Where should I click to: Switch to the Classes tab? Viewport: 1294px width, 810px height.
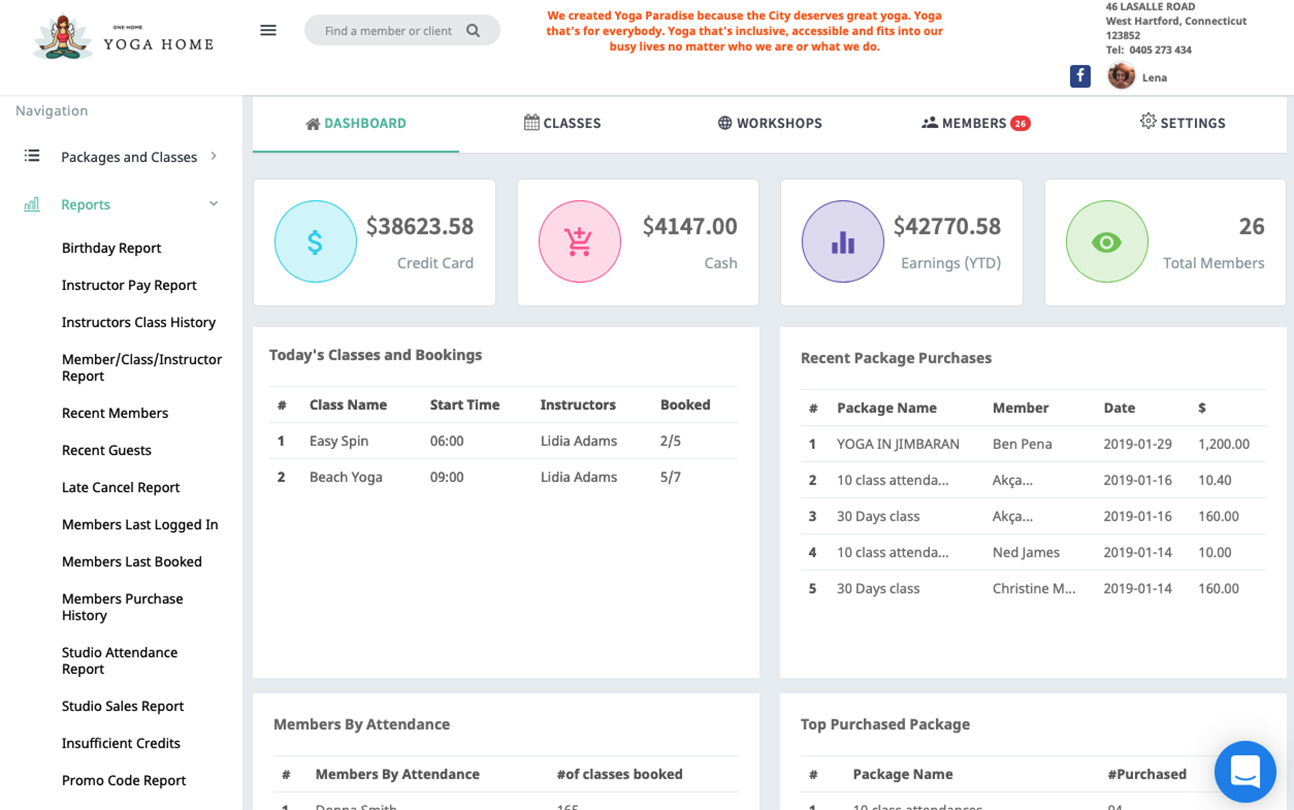click(562, 123)
